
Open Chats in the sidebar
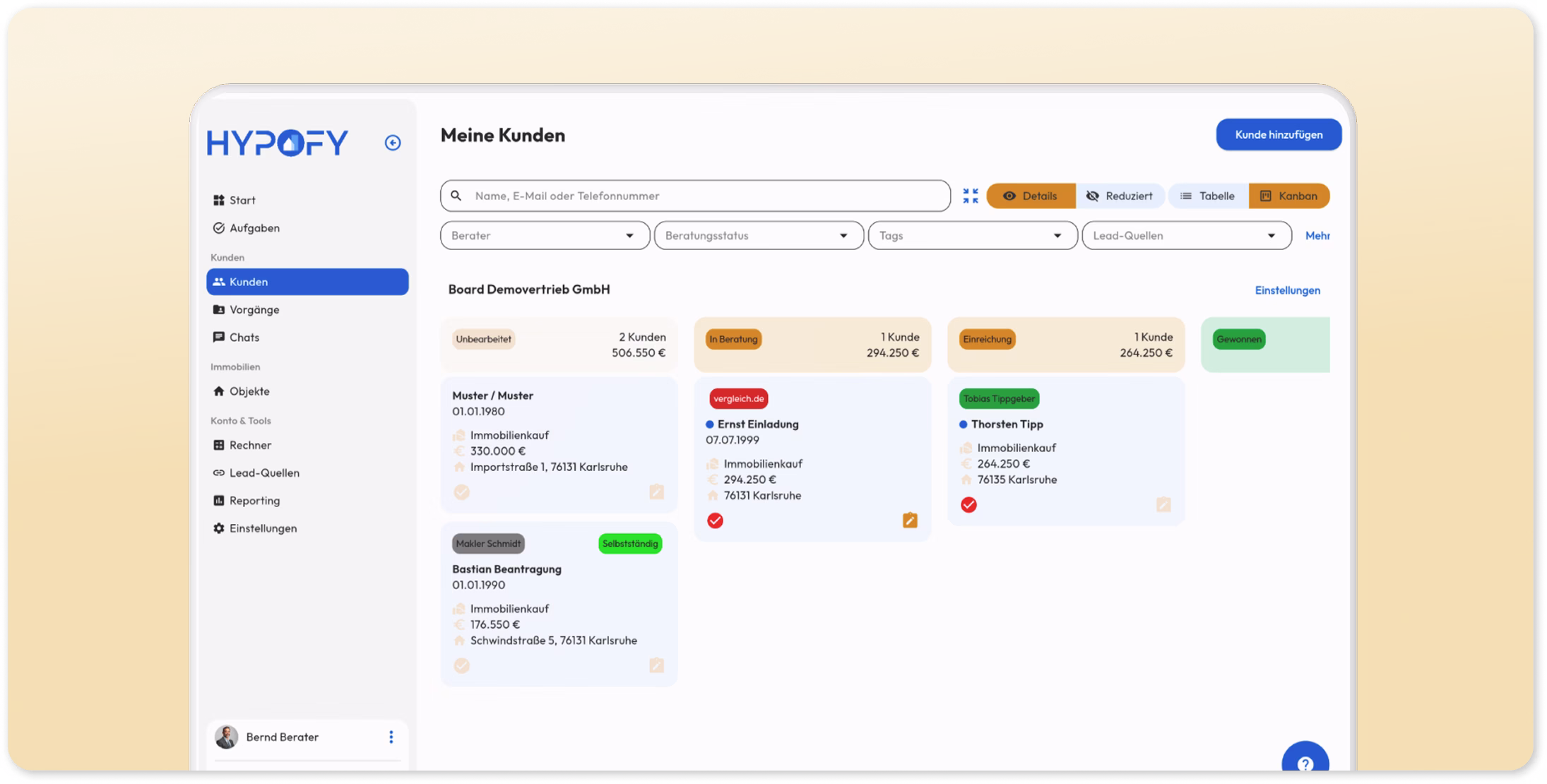307,338
